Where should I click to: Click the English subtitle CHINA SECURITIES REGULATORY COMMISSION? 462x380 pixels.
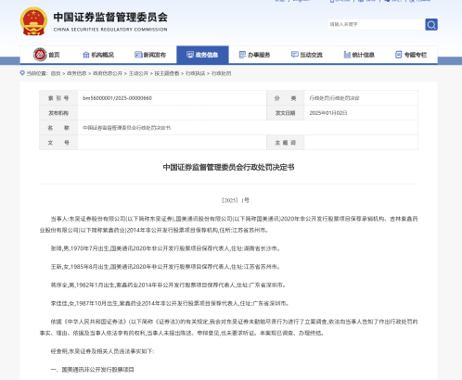[x=110, y=29]
